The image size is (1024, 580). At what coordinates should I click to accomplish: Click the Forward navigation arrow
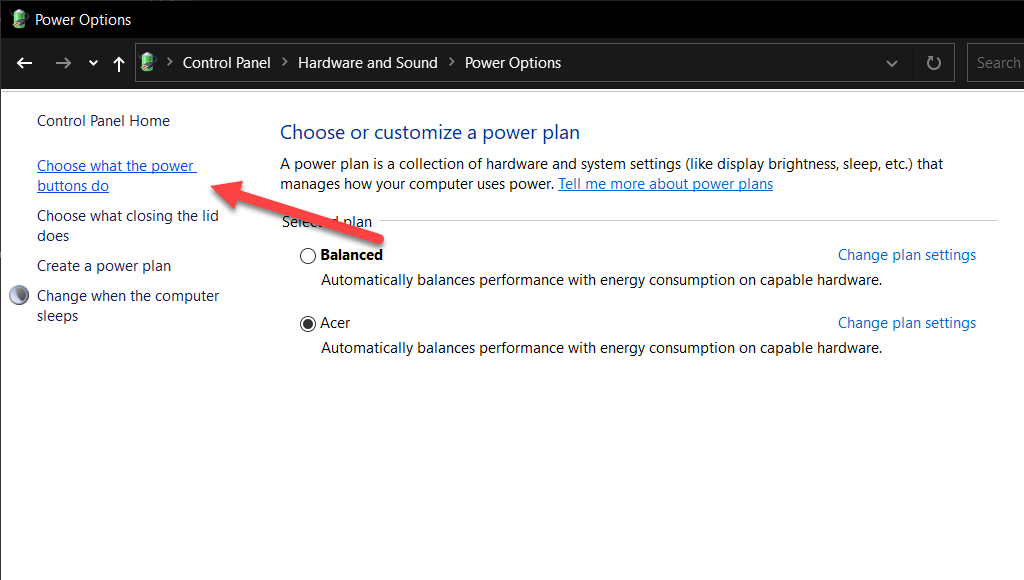[x=63, y=63]
